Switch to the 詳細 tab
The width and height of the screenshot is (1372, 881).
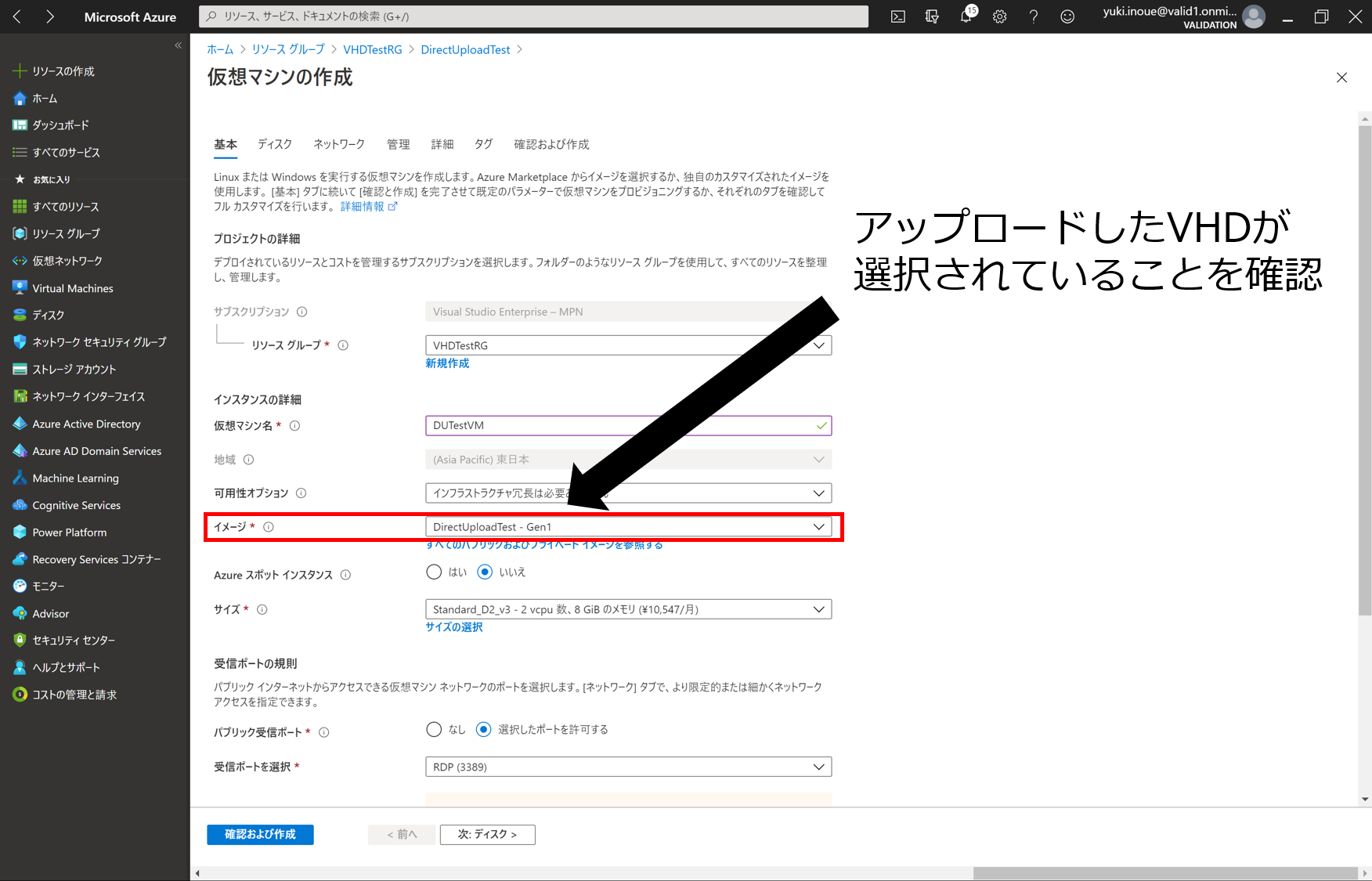[x=442, y=145]
